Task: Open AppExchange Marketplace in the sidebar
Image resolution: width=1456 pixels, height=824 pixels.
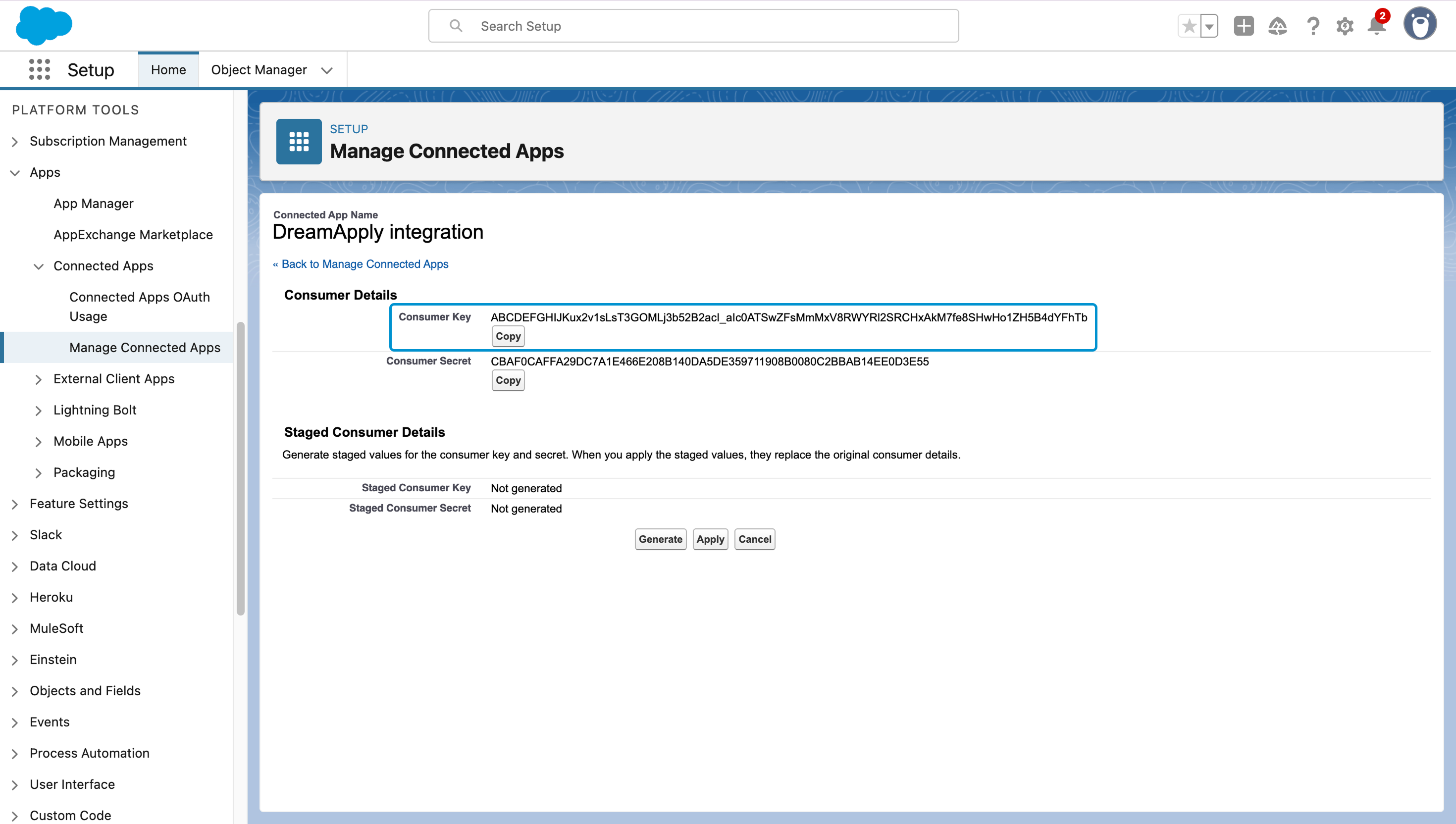Action: click(x=133, y=234)
